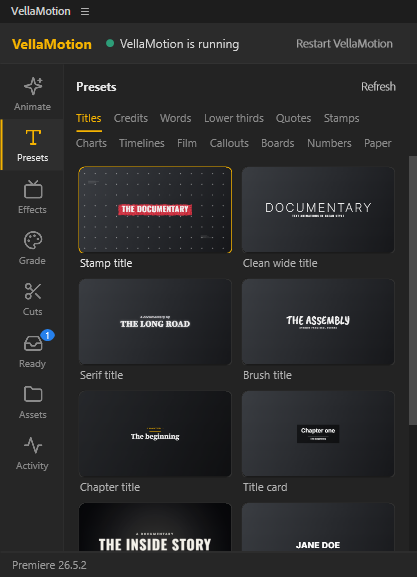
Task: Click the presets list vertical scrollbar
Action: pos(413,291)
